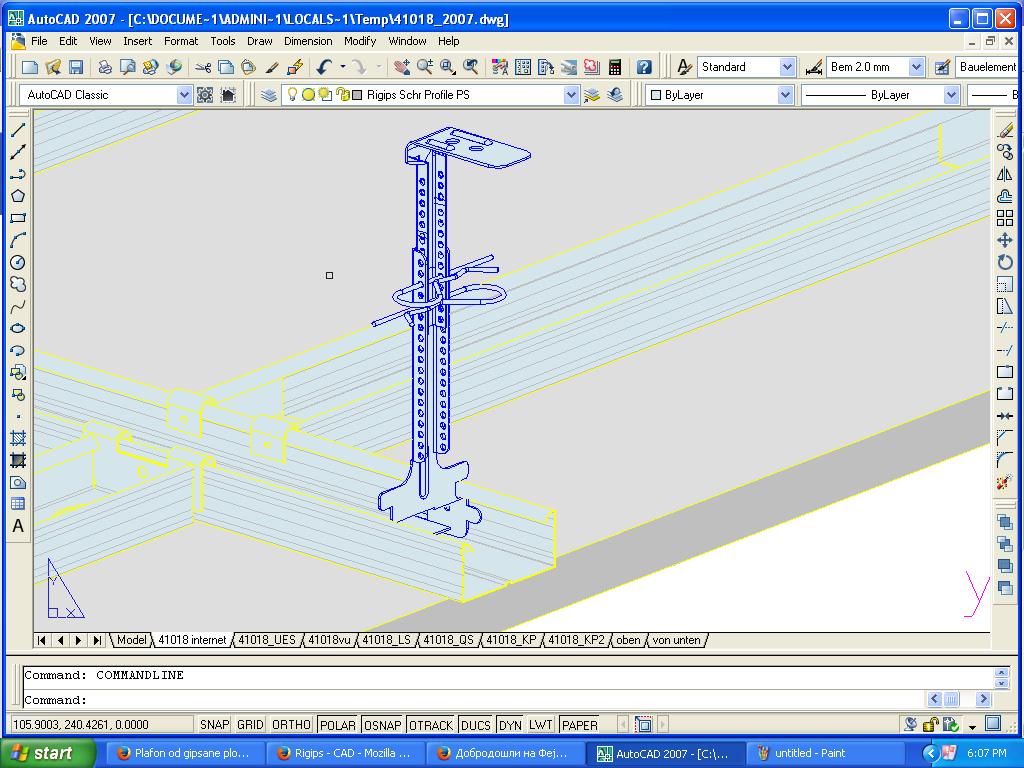The width and height of the screenshot is (1024, 768).
Task: Toggle ORTHO mode in status bar
Action: (x=291, y=725)
